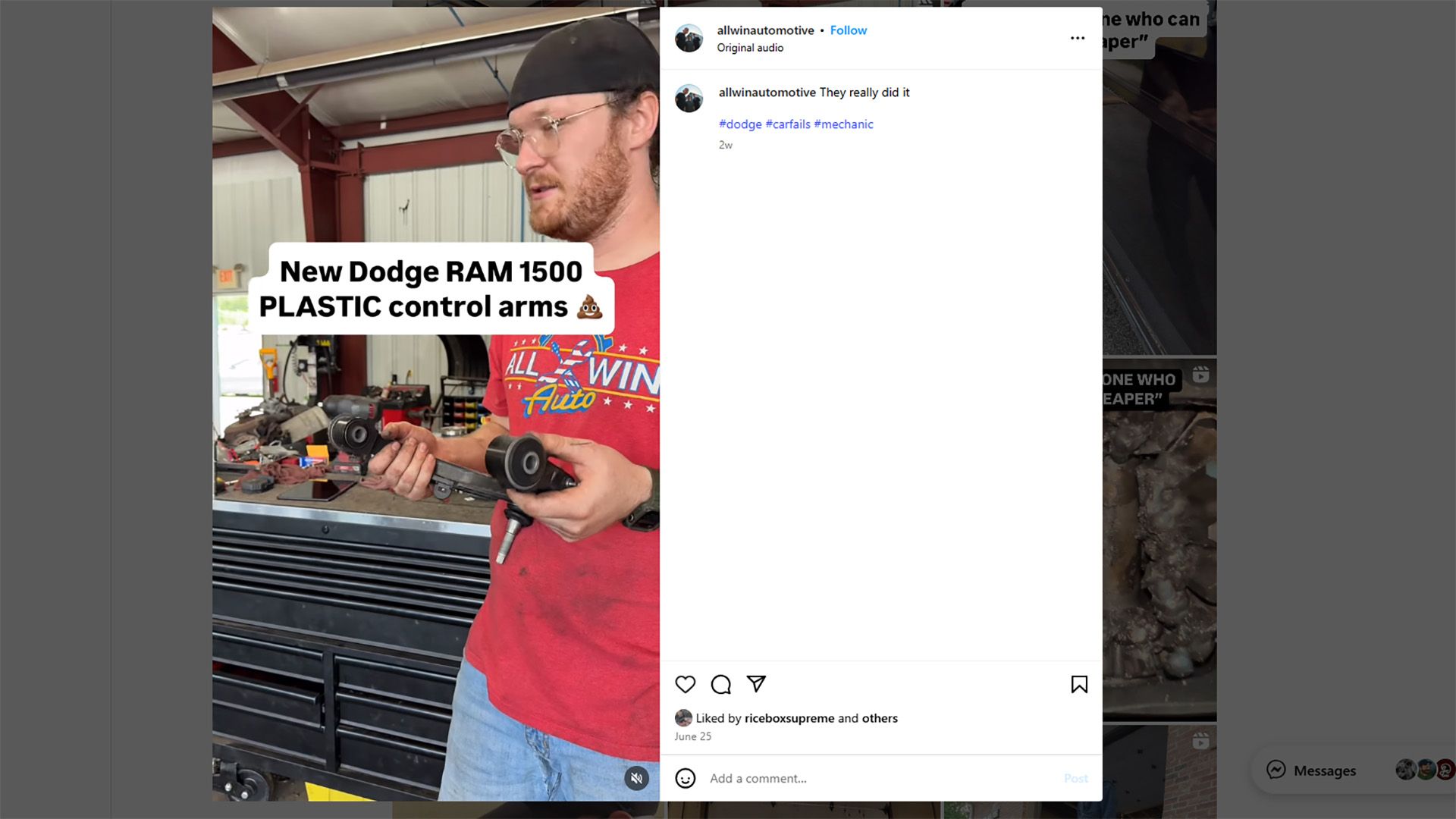
Task: Toggle saving the post to collections
Action: pyautogui.click(x=1080, y=684)
